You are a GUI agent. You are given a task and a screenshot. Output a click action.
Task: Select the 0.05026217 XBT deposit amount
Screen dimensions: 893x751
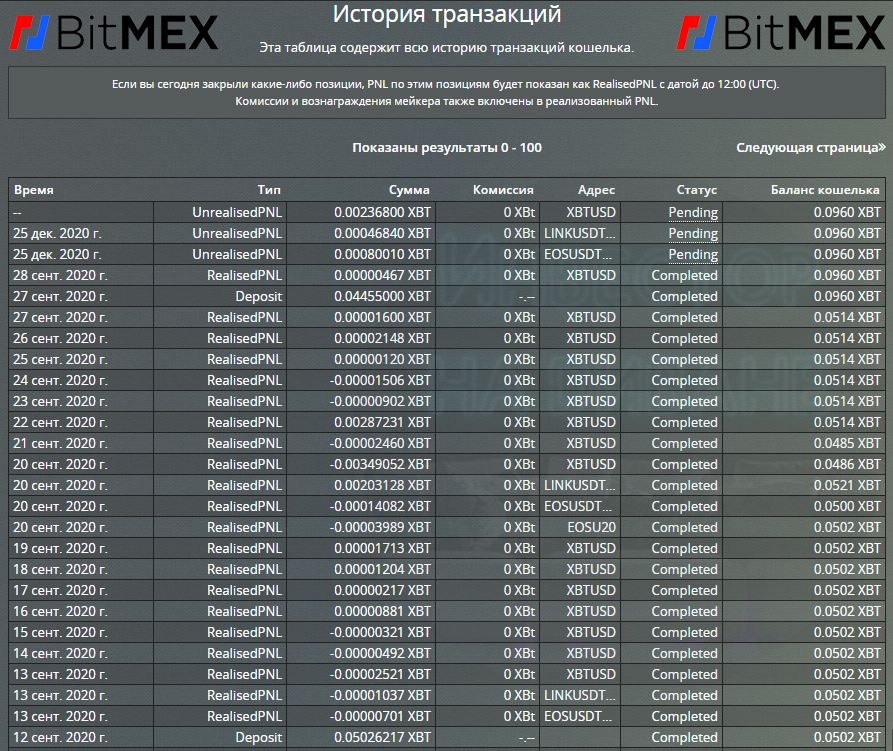pos(382,737)
